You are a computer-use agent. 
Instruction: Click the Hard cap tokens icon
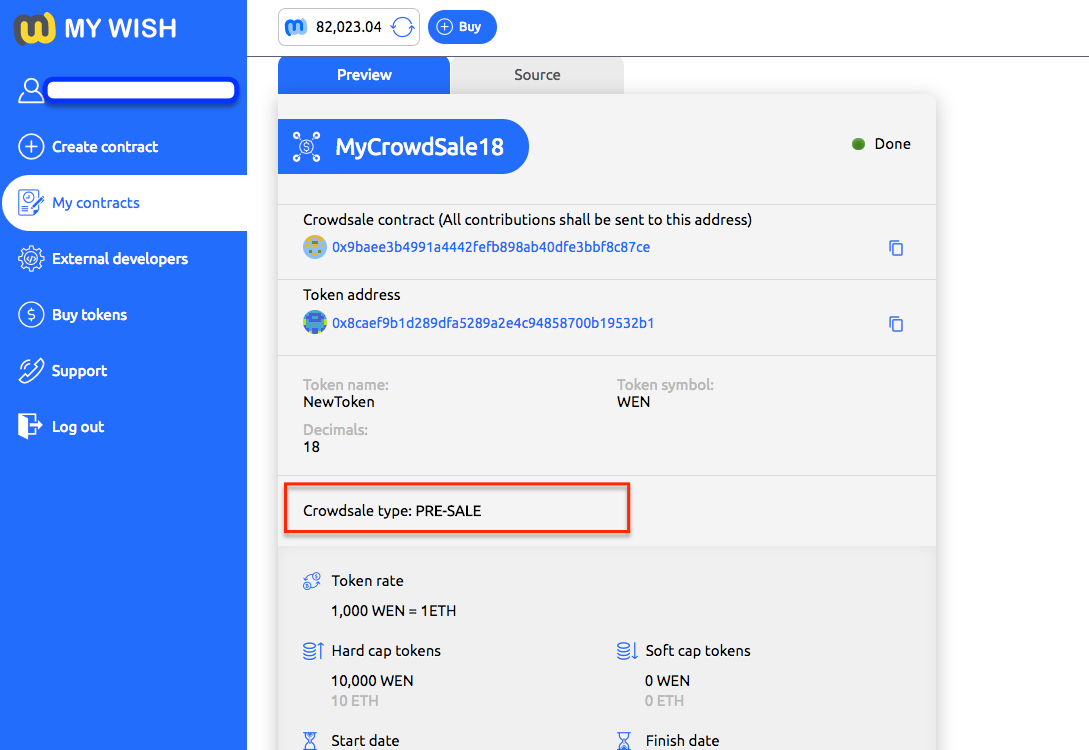pos(313,651)
